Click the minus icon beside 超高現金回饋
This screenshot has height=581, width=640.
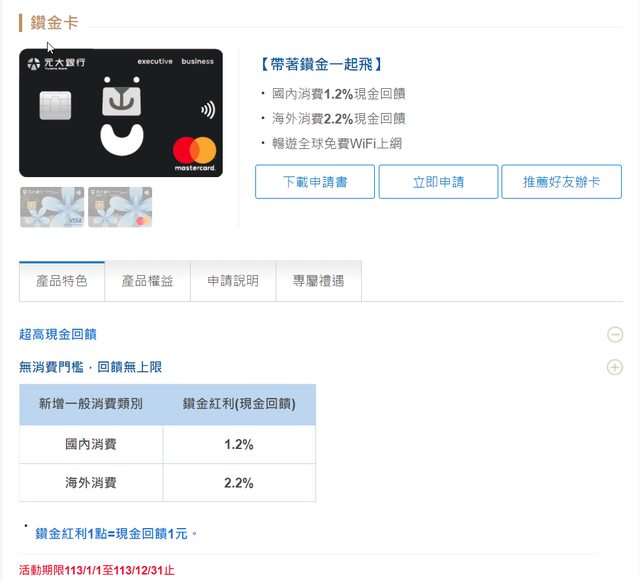[615, 335]
